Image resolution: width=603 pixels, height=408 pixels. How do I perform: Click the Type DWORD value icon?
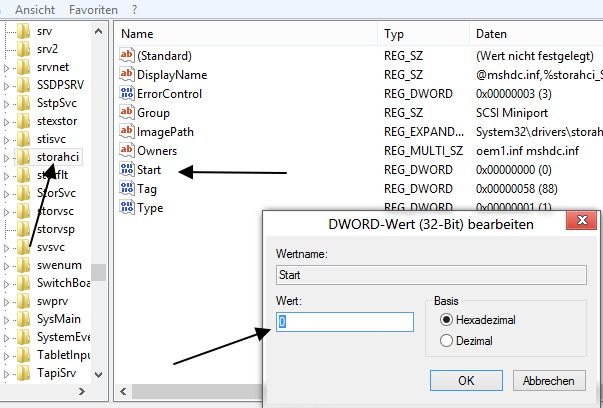click(x=127, y=208)
